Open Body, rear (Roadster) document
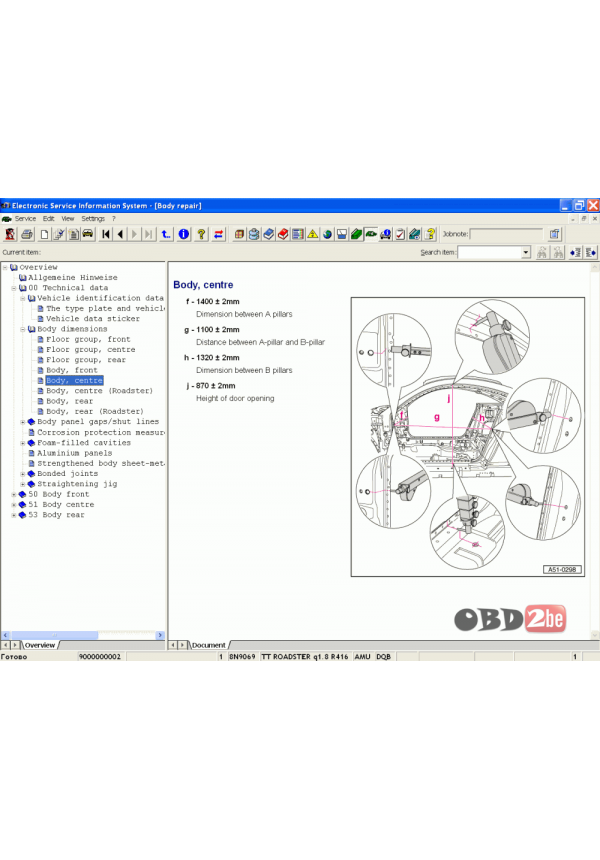Image resolution: width=600 pixels, height=860 pixels. [94, 411]
